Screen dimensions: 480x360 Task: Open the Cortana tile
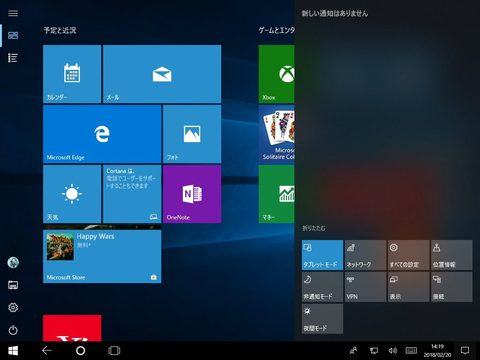(x=132, y=194)
